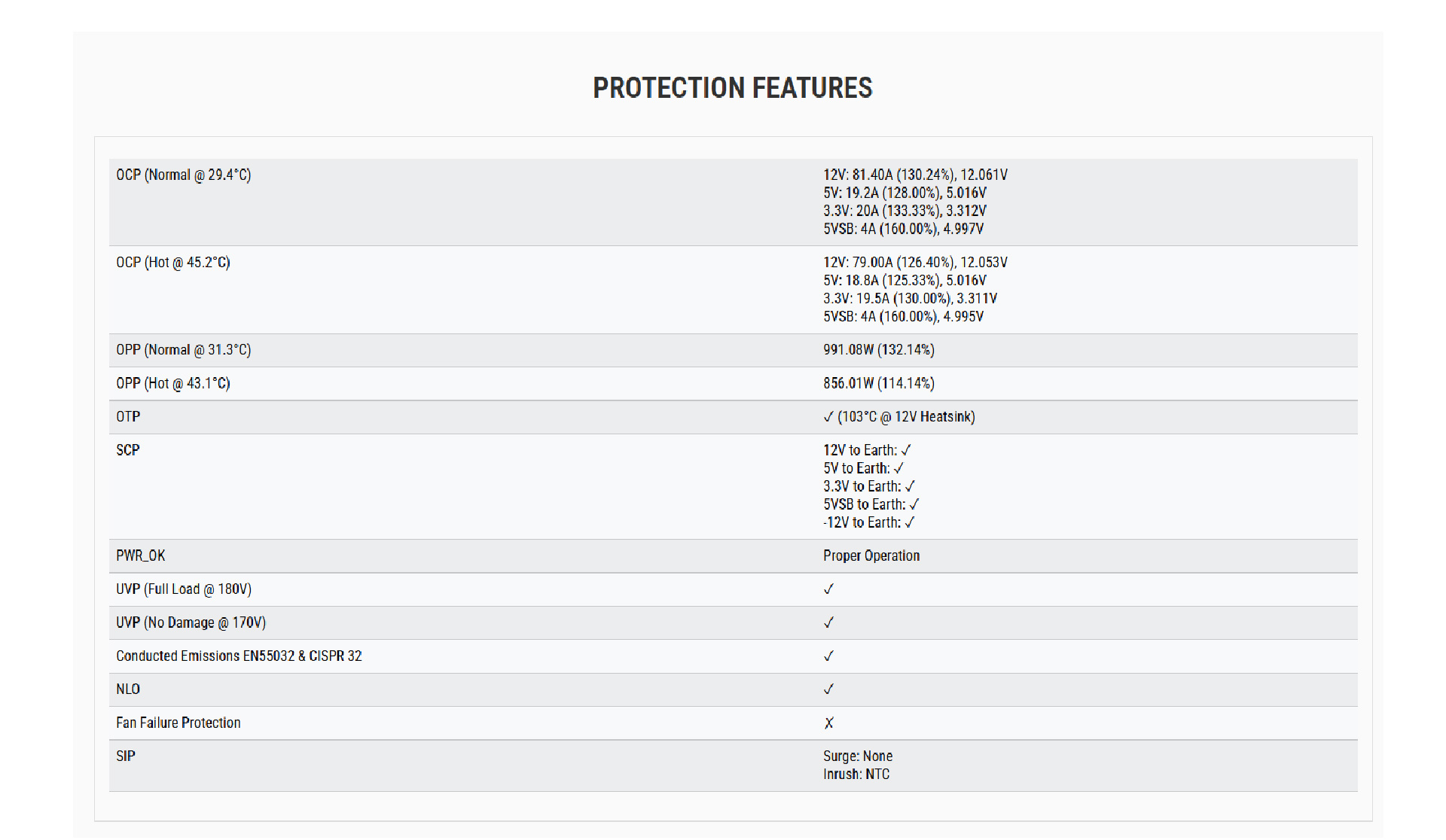Viewport: 1446px width, 840px height.
Task: Select the "OCP (Normal @ 29.4°C)" row label
Action: click(x=183, y=175)
